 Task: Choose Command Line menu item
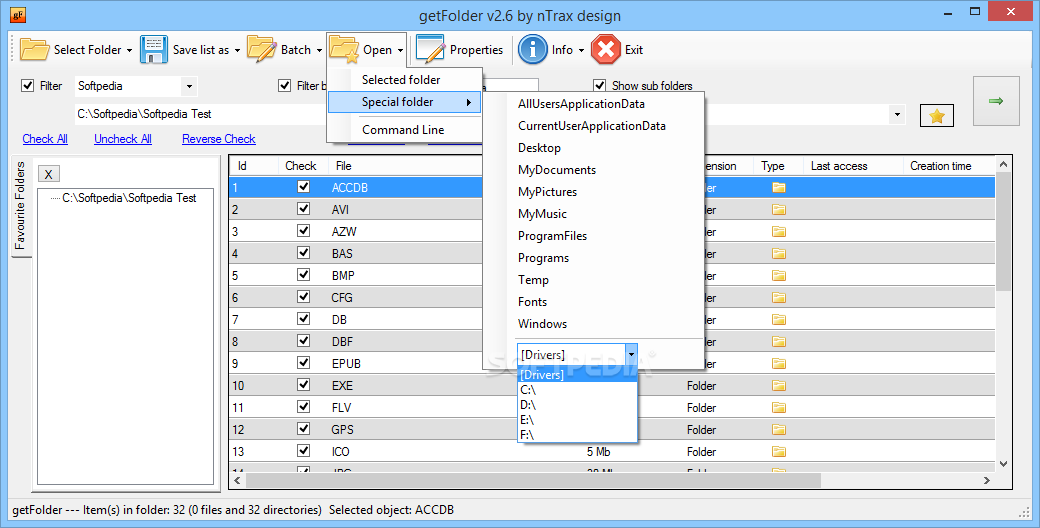pos(405,130)
